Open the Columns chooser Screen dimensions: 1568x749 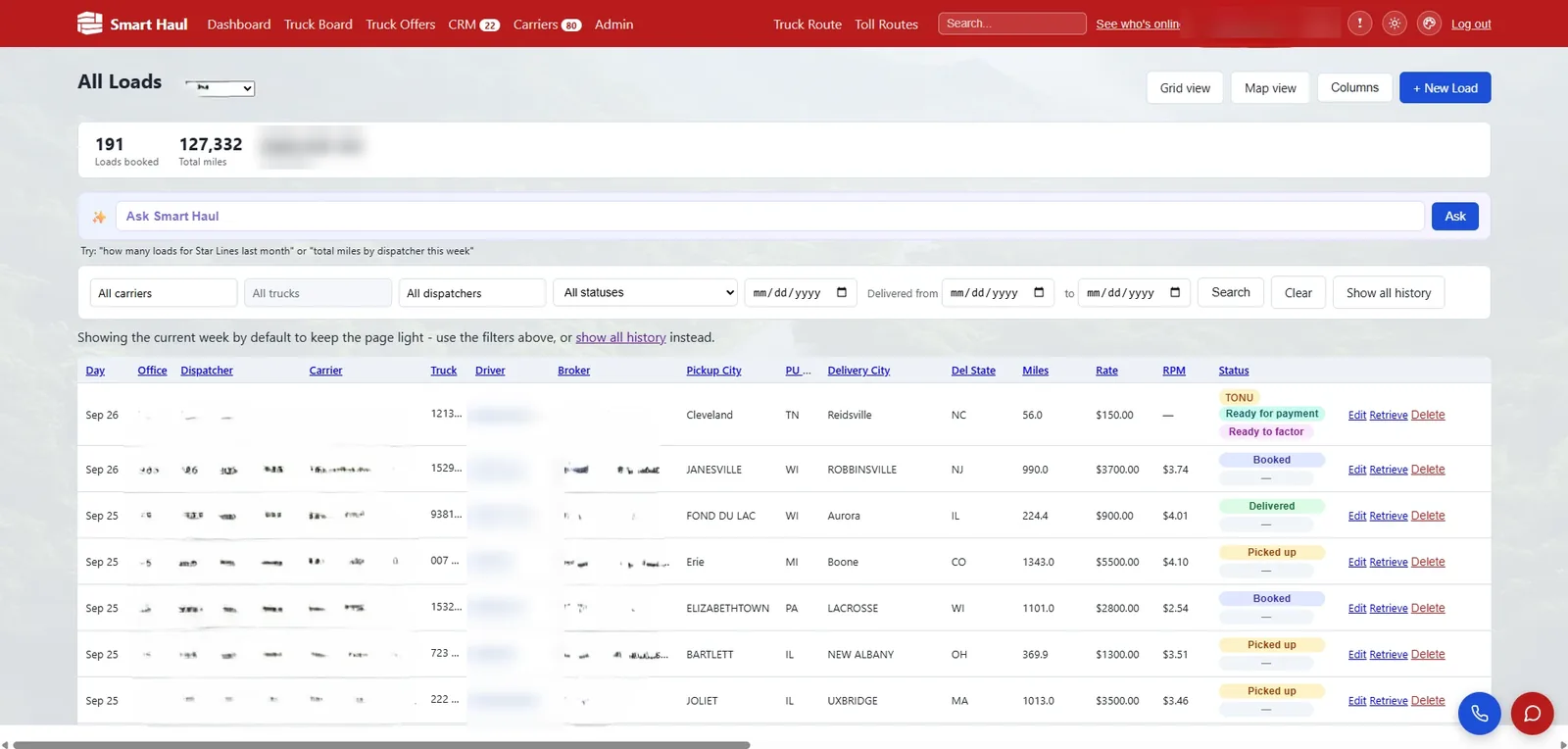pos(1354,87)
